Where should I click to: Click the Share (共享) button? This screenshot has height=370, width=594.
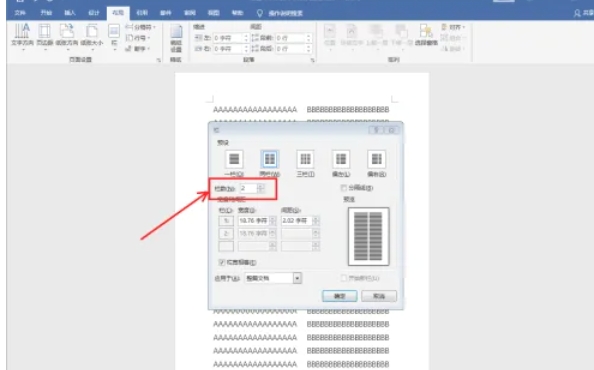tap(583, 13)
